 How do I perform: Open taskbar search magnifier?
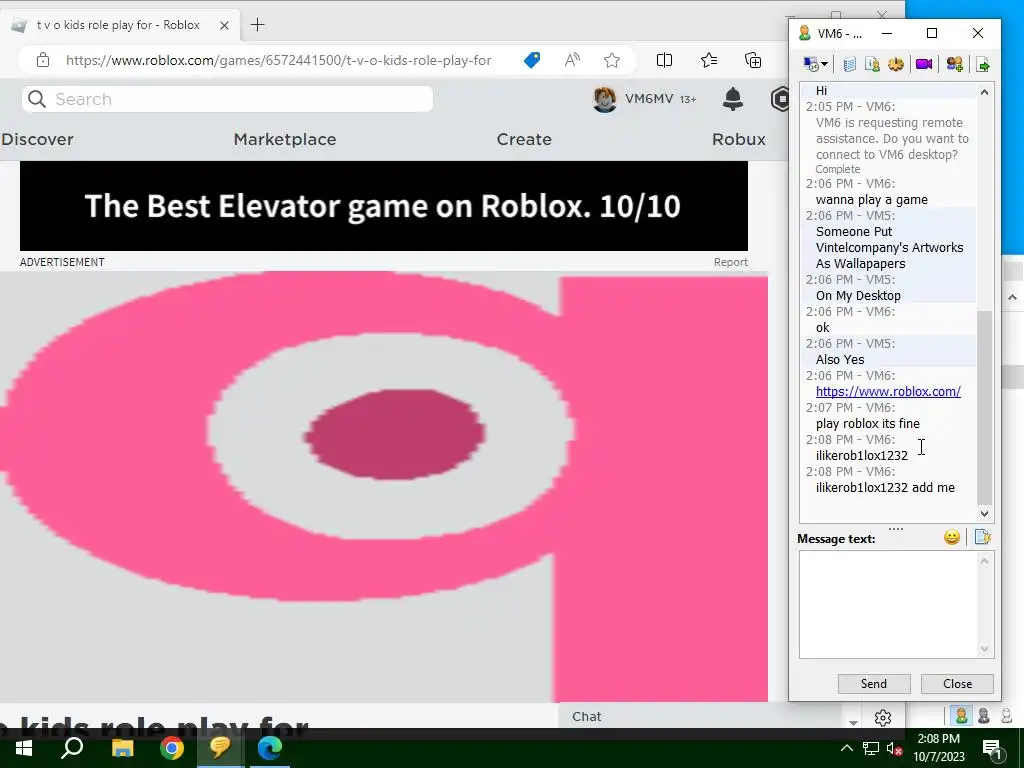pos(72,747)
